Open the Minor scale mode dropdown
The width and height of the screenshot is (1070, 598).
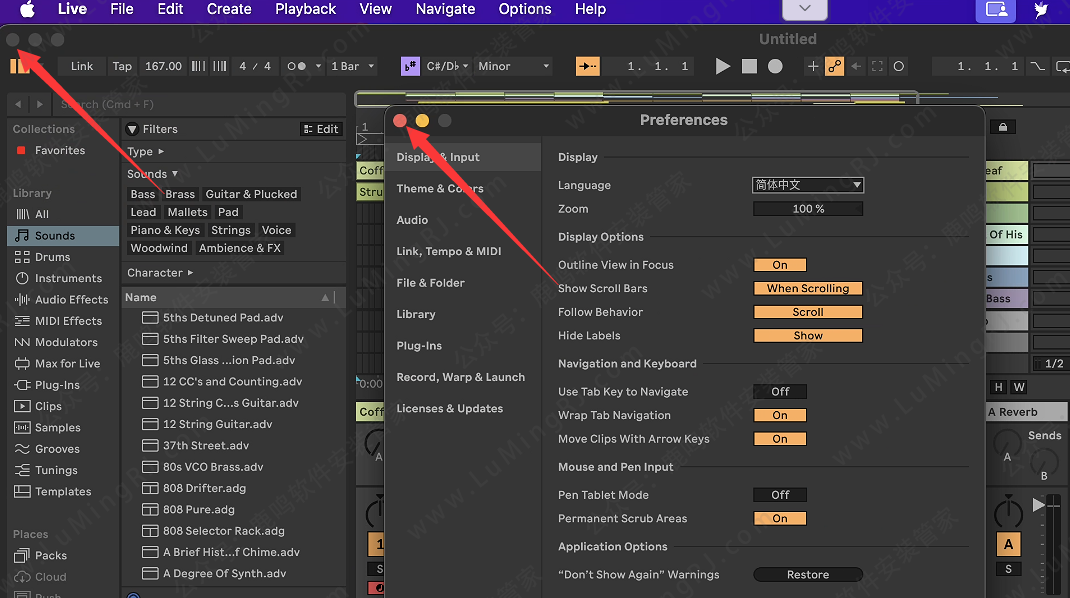pos(514,66)
